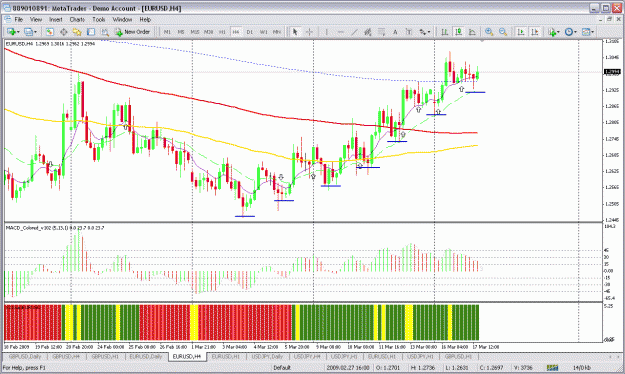The height and width of the screenshot is (374, 625).
Task: Click the EURUSD,H4 price label in chart
Action: [50, 44]
